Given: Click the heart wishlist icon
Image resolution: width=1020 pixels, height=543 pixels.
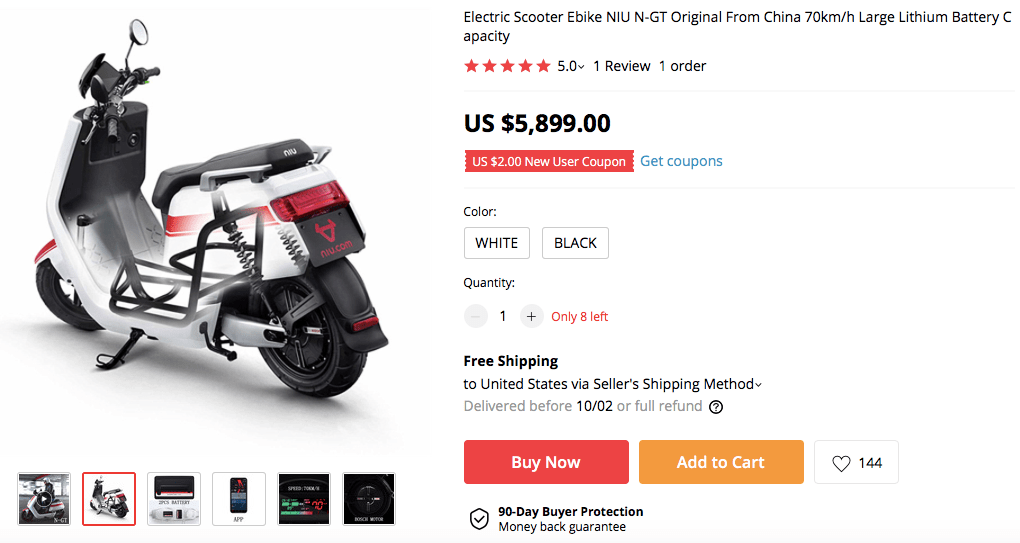Looking at the screenshot, I should pos(841,463).
